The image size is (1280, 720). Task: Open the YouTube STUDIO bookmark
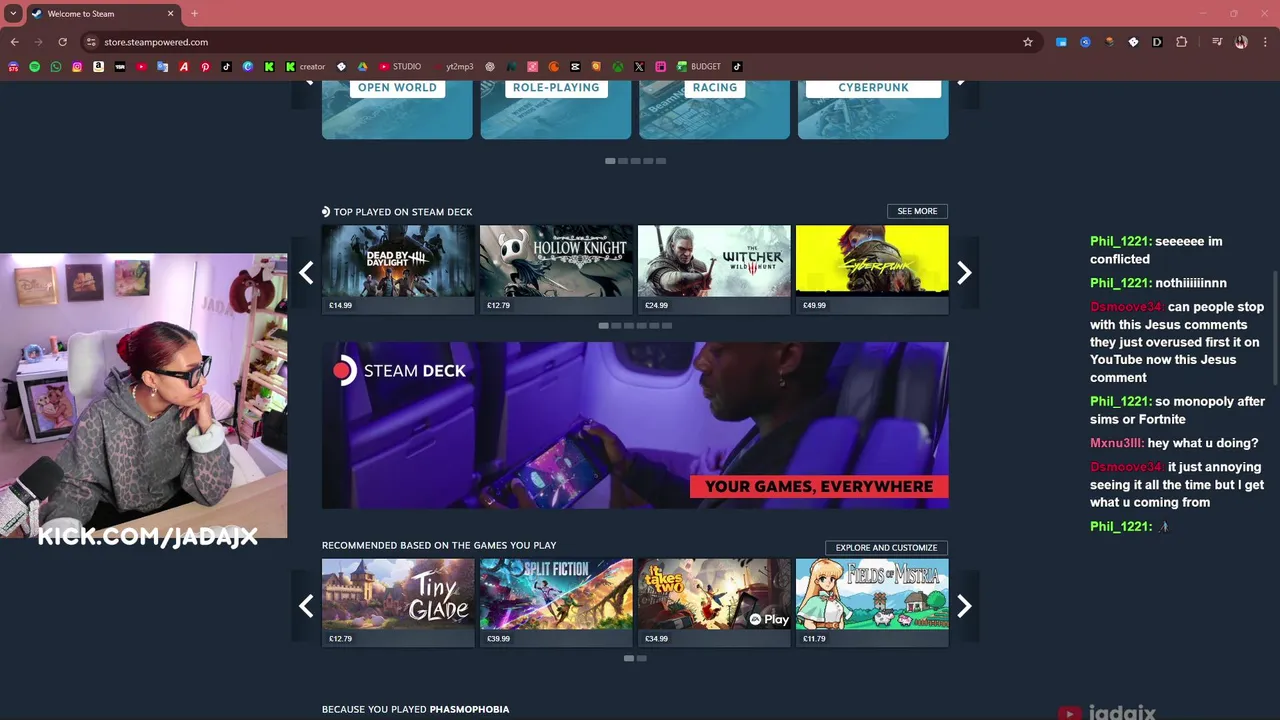point(400,66)
